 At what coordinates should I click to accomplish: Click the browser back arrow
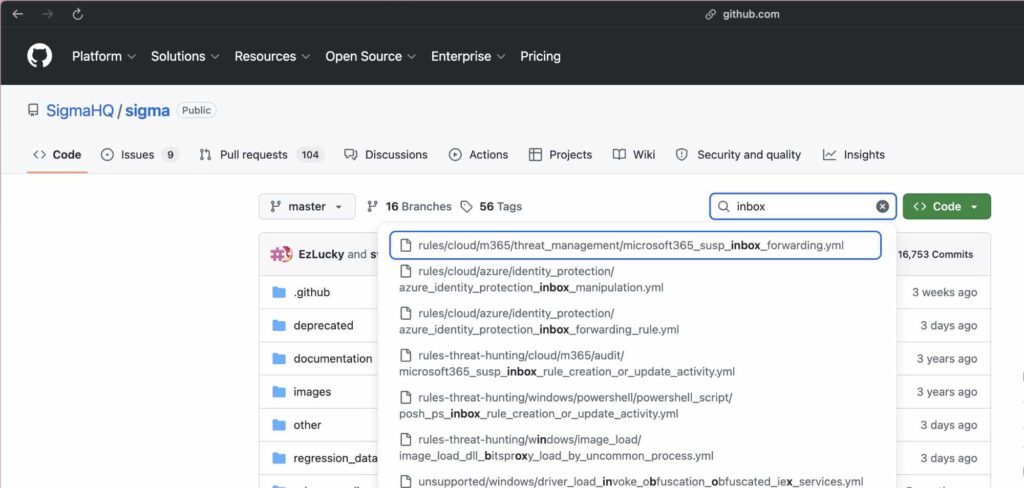[17, 15]
